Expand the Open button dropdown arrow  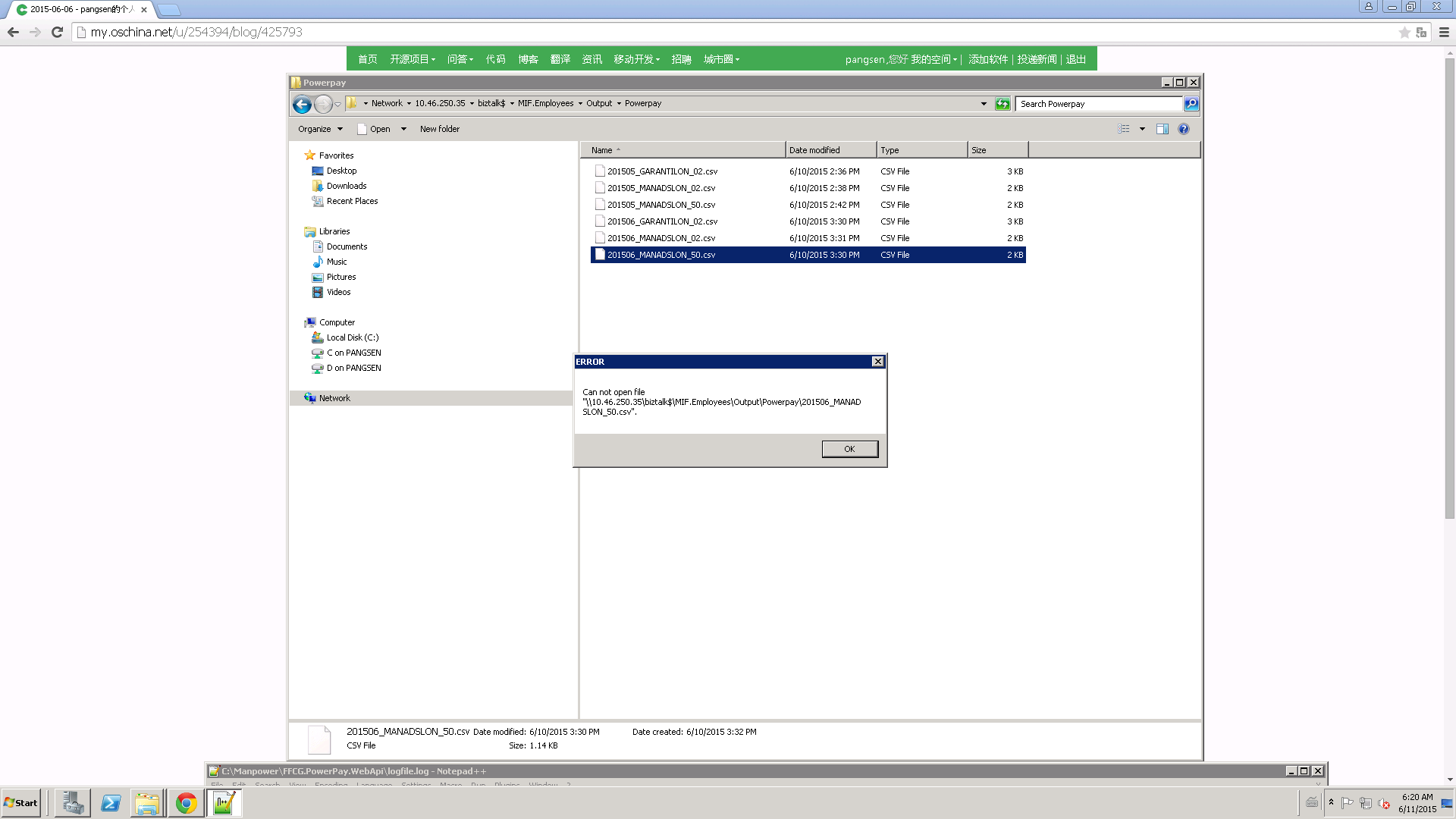[x=403, y=129]
